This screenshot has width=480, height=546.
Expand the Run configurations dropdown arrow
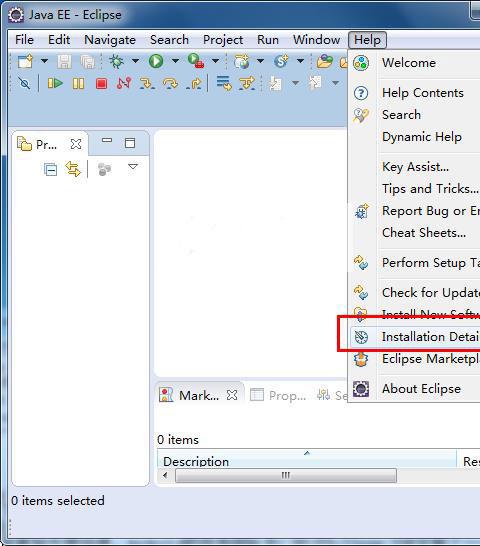[x=175, y=61]
